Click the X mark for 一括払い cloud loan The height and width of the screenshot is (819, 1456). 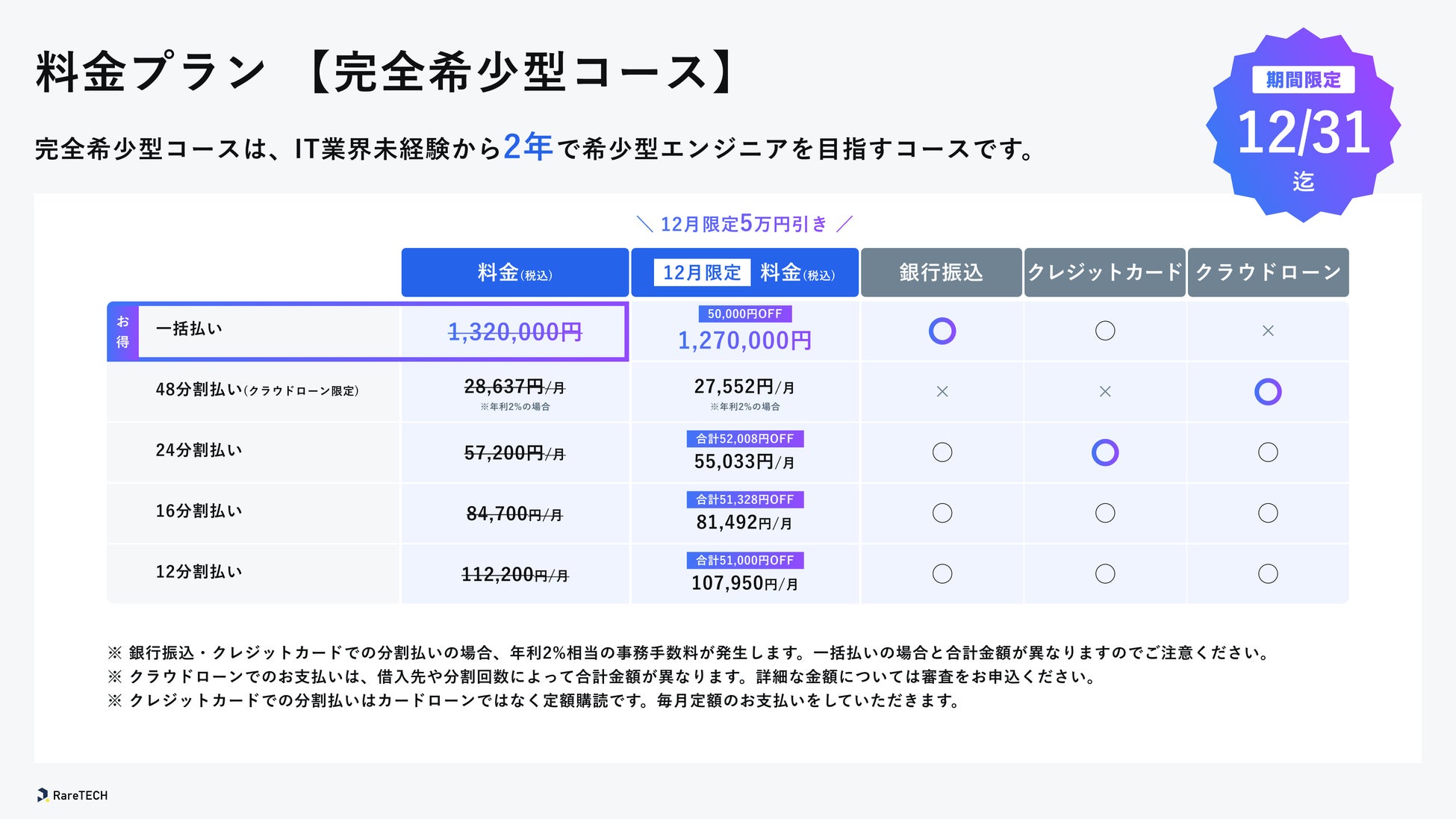click(x=1268, y=331)
